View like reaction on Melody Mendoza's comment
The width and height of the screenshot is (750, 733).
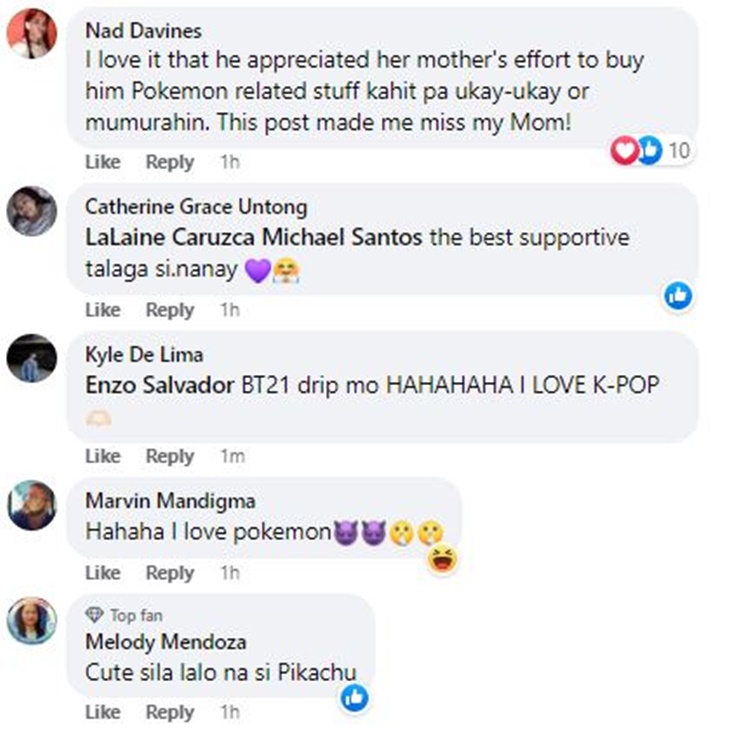coord(354,697)
